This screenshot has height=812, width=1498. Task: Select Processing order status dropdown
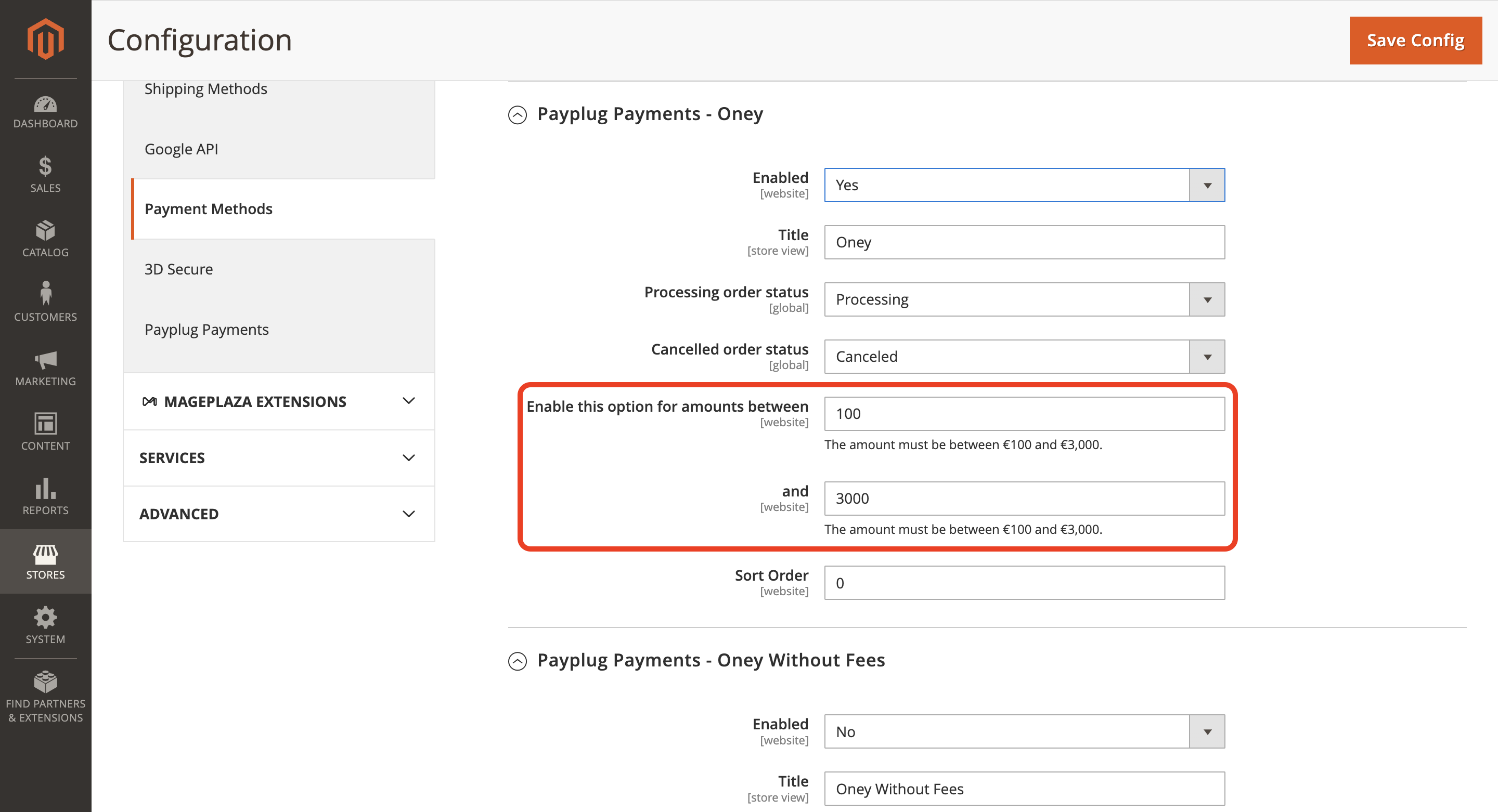click(x=1023, y=299)
